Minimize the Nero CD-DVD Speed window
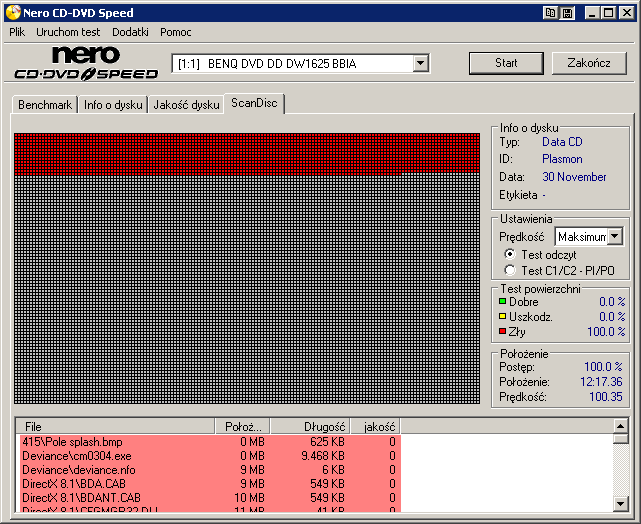The width and height of the screenshot is (641, 524). [x=592, y=13]
